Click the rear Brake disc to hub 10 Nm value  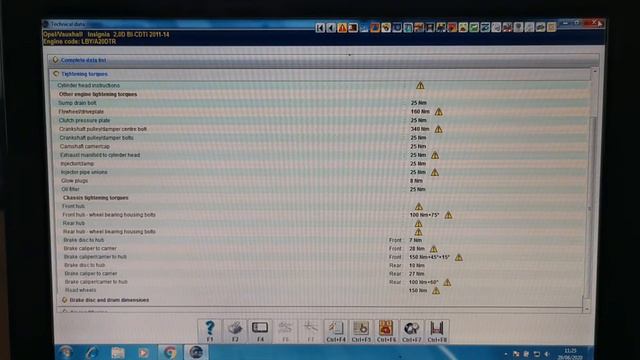click(x=416, y=265)
